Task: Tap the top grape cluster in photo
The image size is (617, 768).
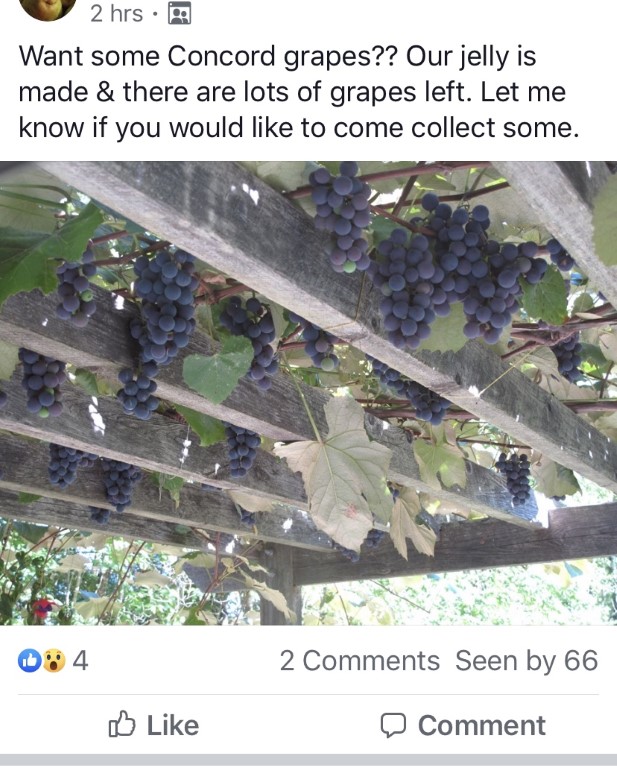Action: pos(342,214)
